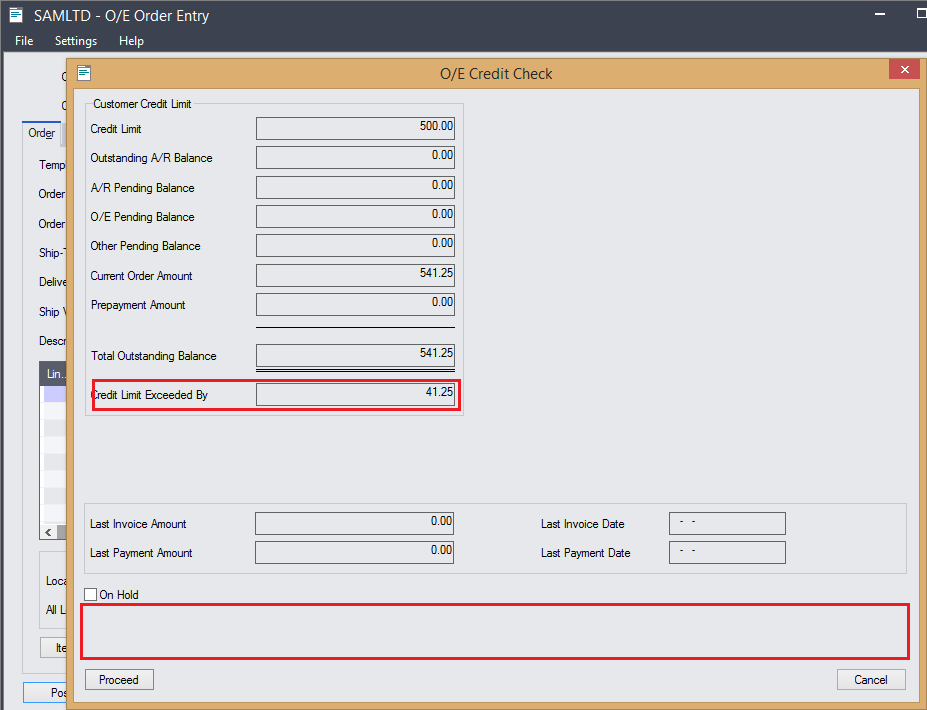The image size is (927, 710).
Task: Click the Proceed button
Action: (119, 680)
